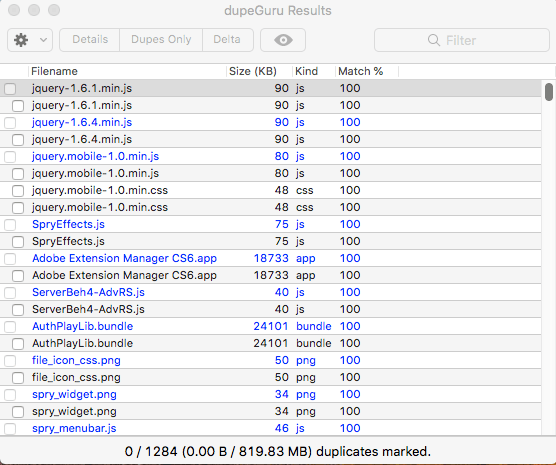Select the blue file_icon_css.png reference filename

pos(76,360)
